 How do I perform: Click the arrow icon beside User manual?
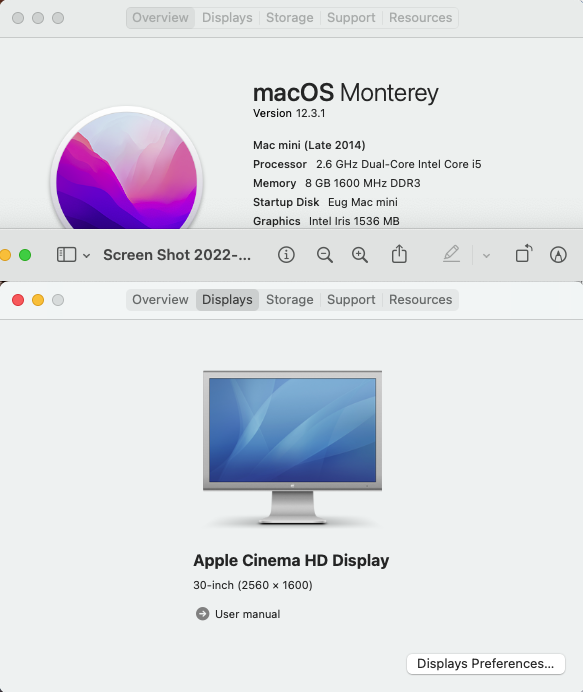[x=203, y=614]
